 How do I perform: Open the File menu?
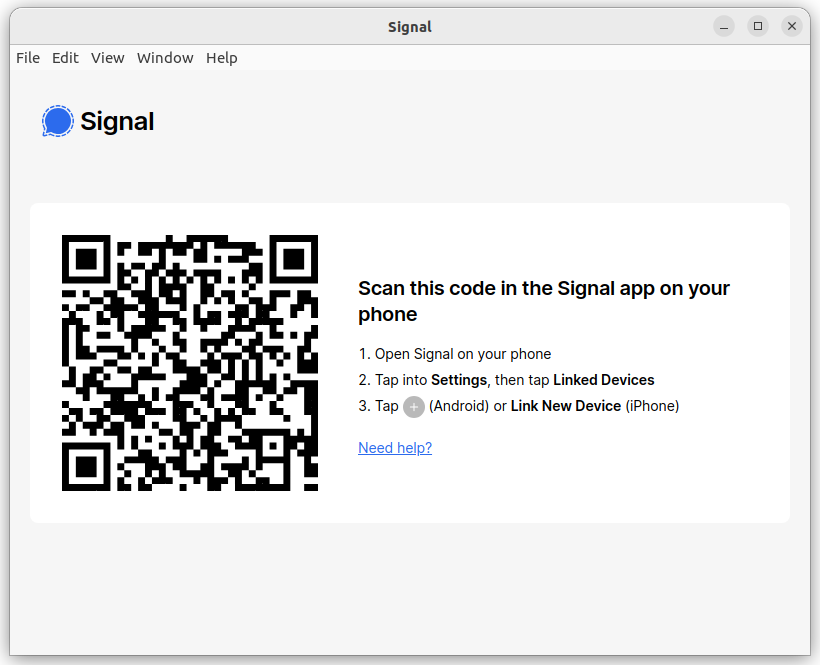click(x=28, y=58)
